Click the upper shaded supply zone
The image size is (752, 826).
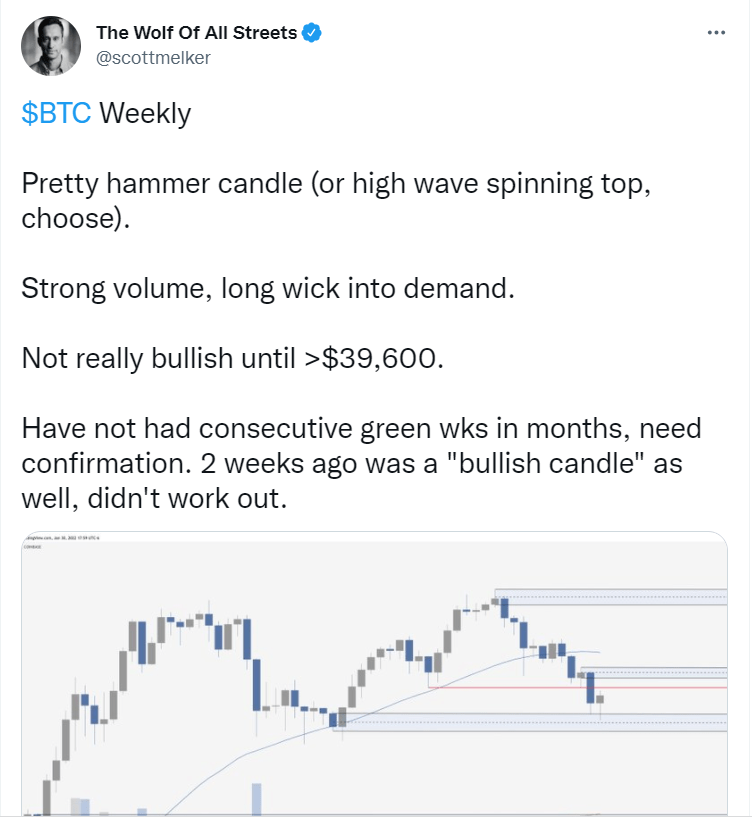pos(611,597)
